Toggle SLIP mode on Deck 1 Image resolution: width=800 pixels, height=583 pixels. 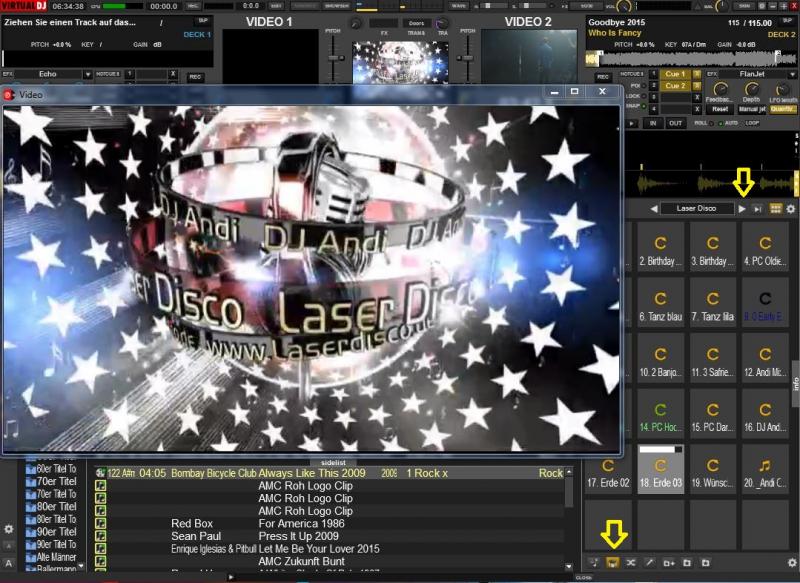click(x=203, y=21)
